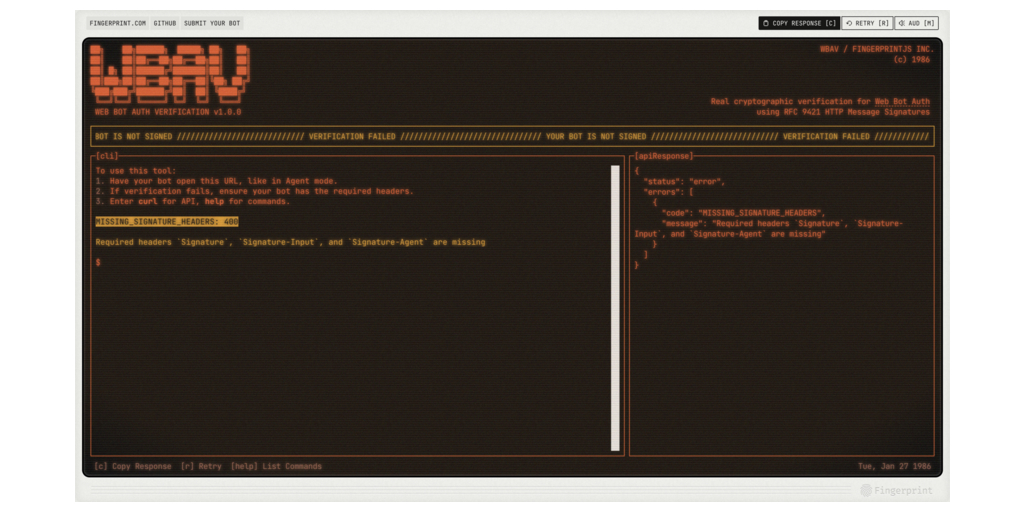Image resolution: width=1024 pixels, height=512 pixels.
Task: Follow the Web Bot Auth hyperlink
Action: point(902,102)
